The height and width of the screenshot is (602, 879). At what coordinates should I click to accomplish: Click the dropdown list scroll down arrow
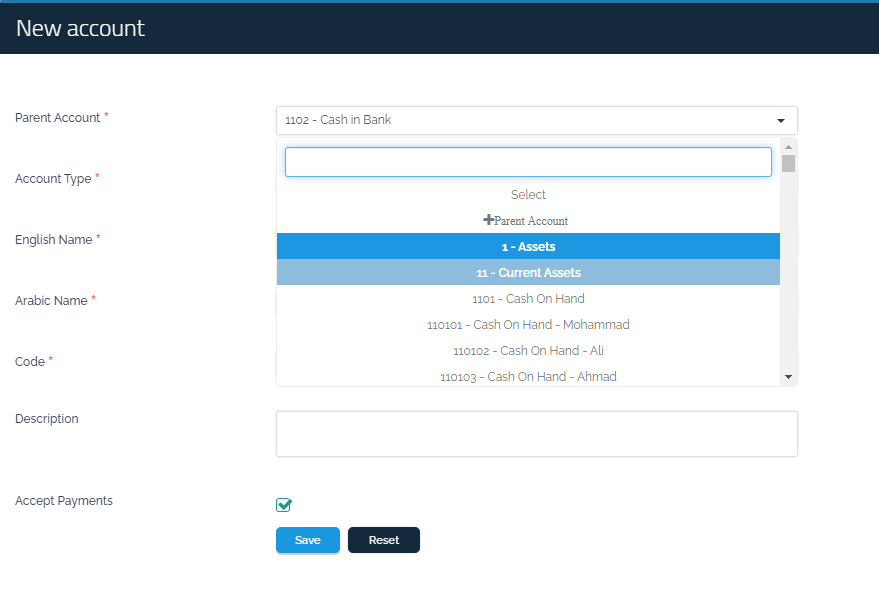coord(789,377)
